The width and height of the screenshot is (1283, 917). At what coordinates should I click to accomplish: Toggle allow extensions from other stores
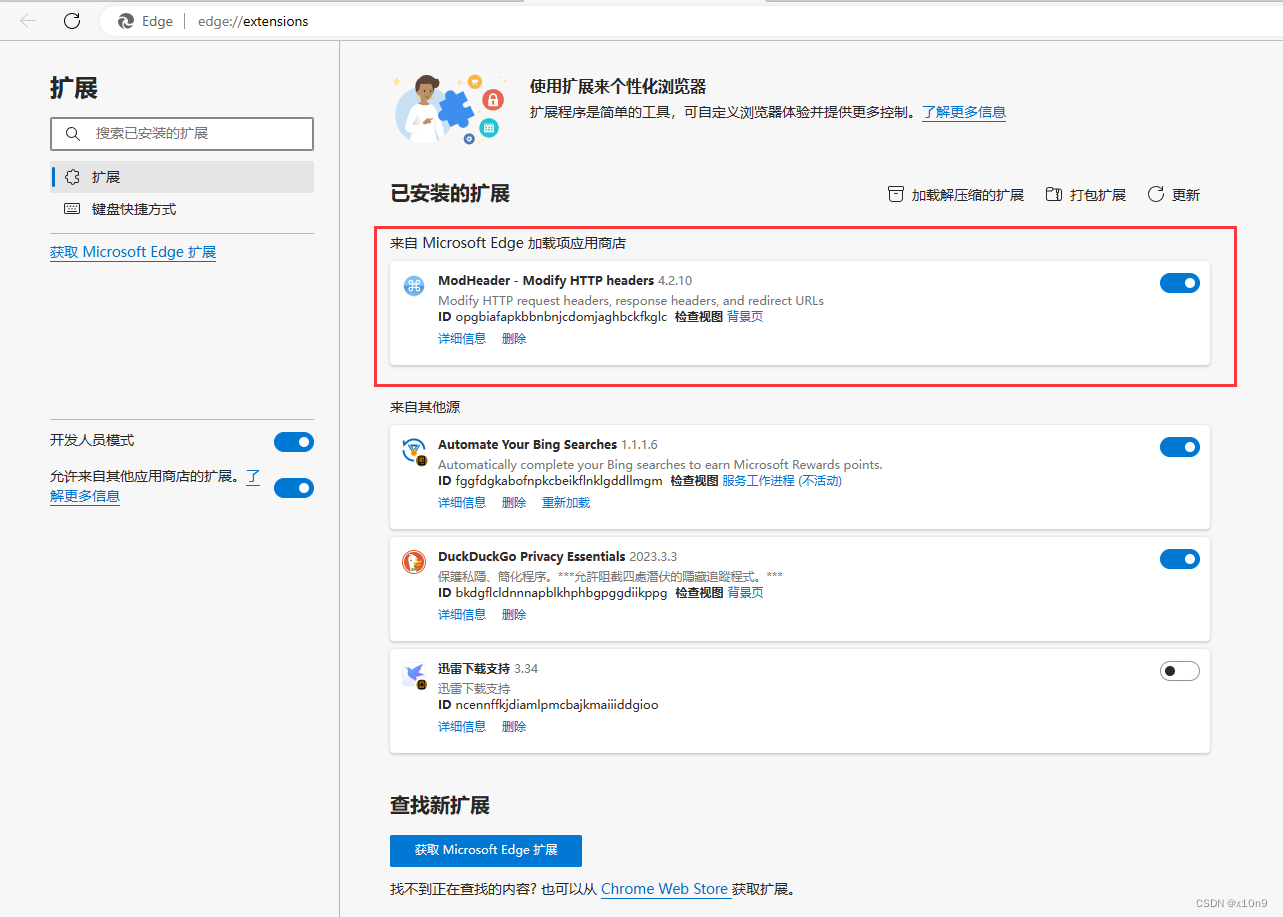[294, 488]
